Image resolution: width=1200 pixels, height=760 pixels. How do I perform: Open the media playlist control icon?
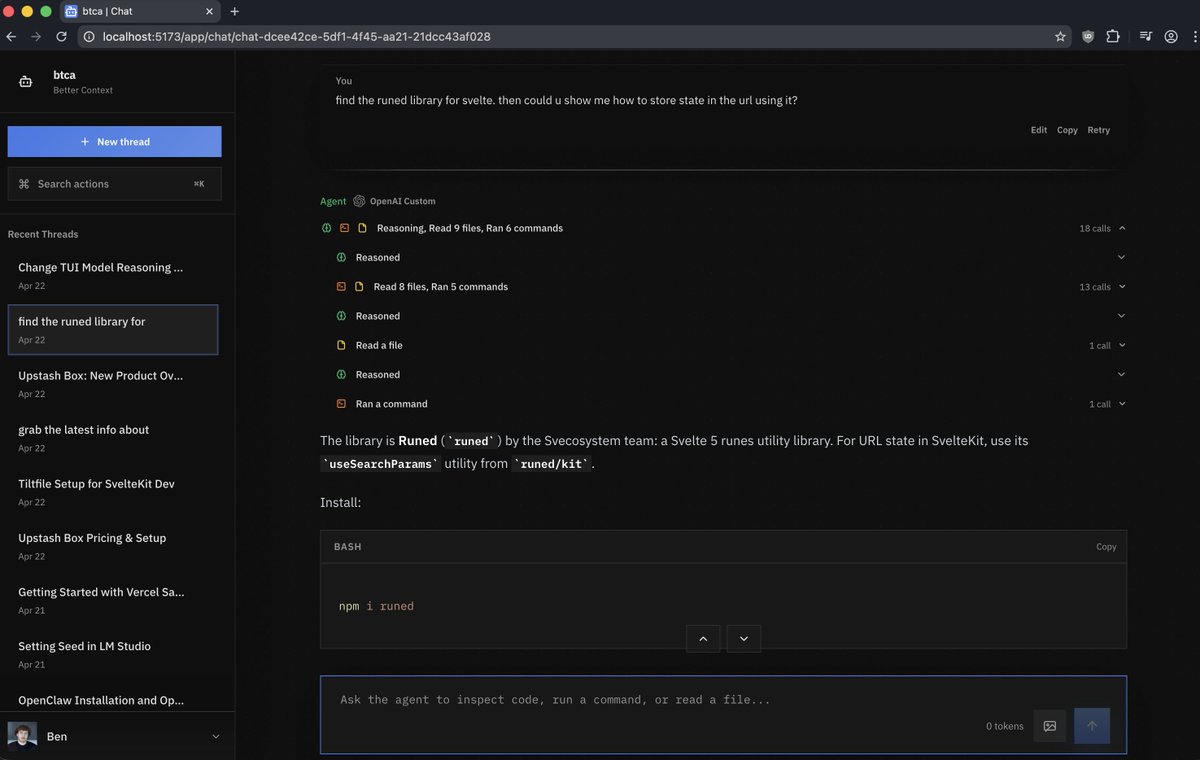coord(1145,36)
